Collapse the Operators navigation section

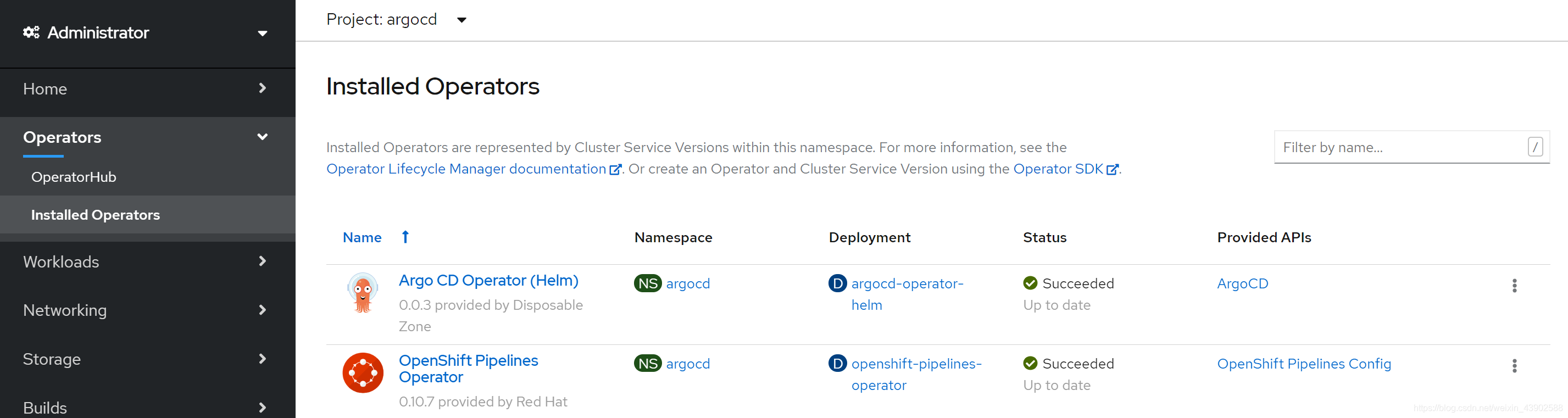[147, 137]
